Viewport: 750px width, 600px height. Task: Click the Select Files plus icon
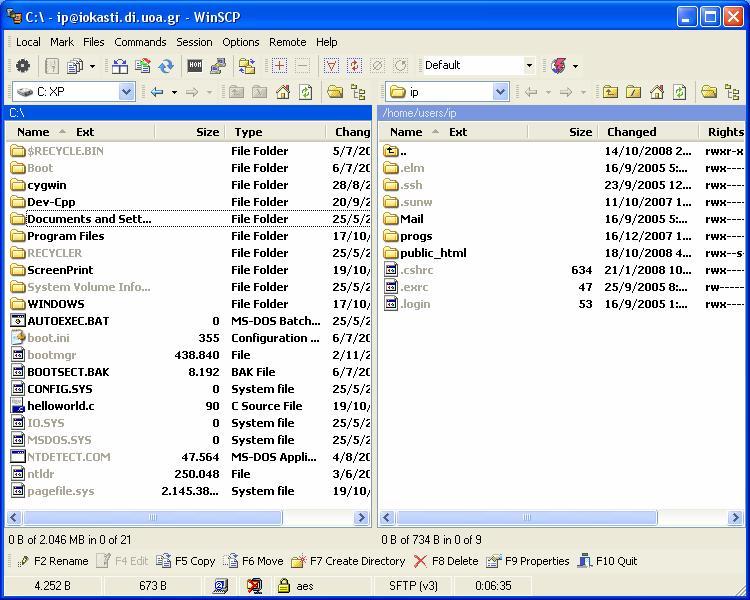279,66
